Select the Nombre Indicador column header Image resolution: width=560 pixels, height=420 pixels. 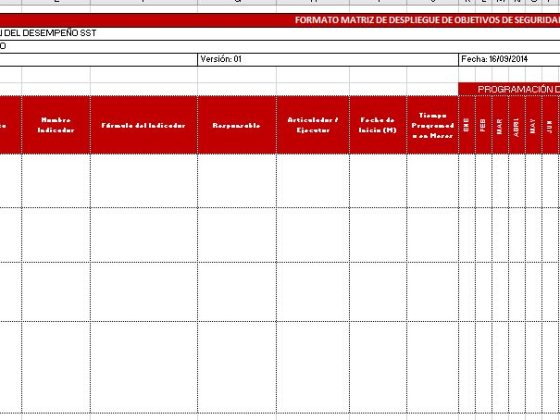56,125
